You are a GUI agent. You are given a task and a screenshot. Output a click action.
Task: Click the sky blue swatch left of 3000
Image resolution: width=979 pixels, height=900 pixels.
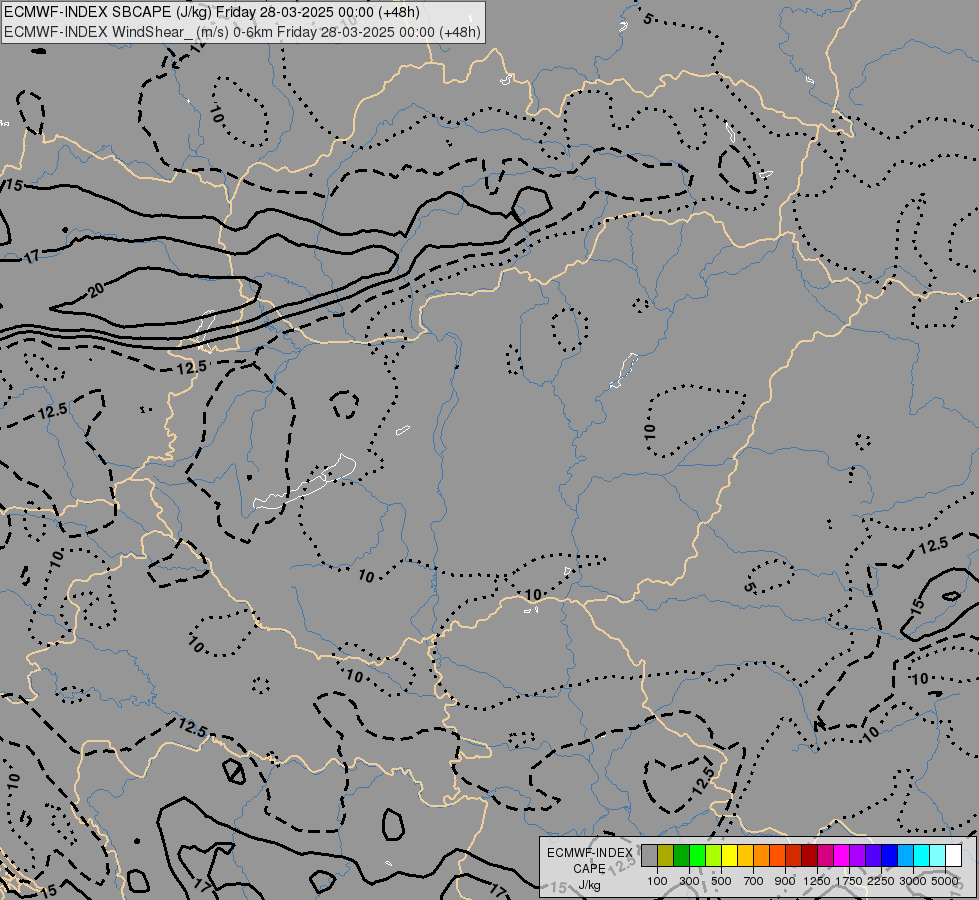coord(905,855)
